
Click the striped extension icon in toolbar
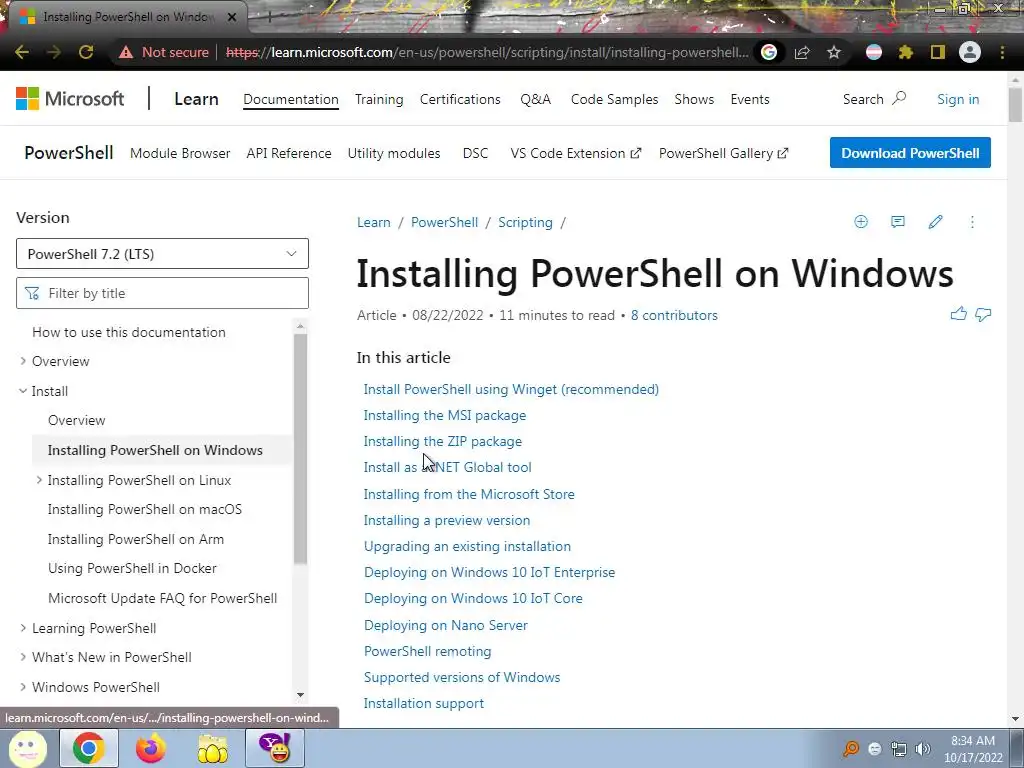[x=874, y=52]
